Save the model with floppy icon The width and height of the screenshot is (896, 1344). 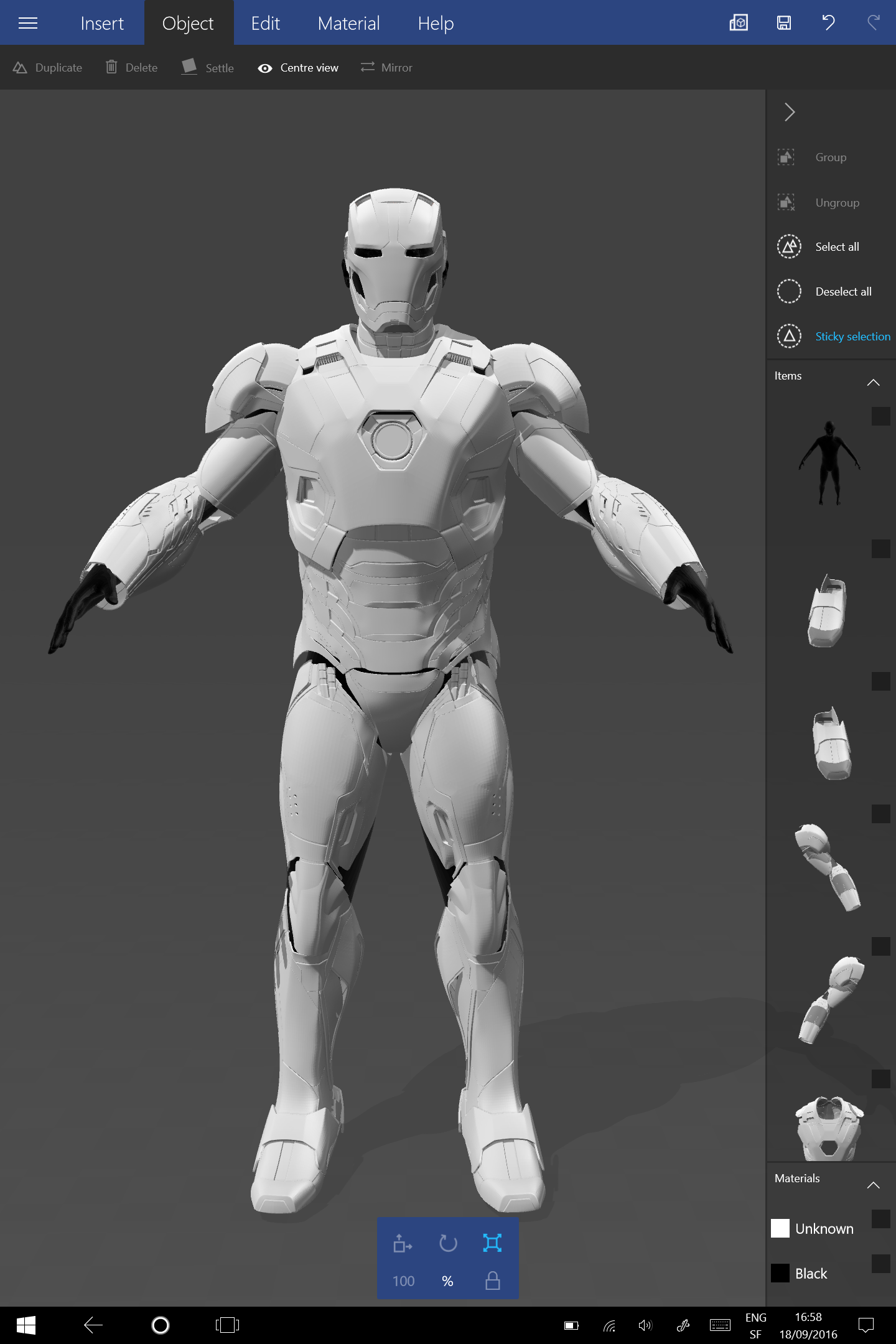[784, 23]
